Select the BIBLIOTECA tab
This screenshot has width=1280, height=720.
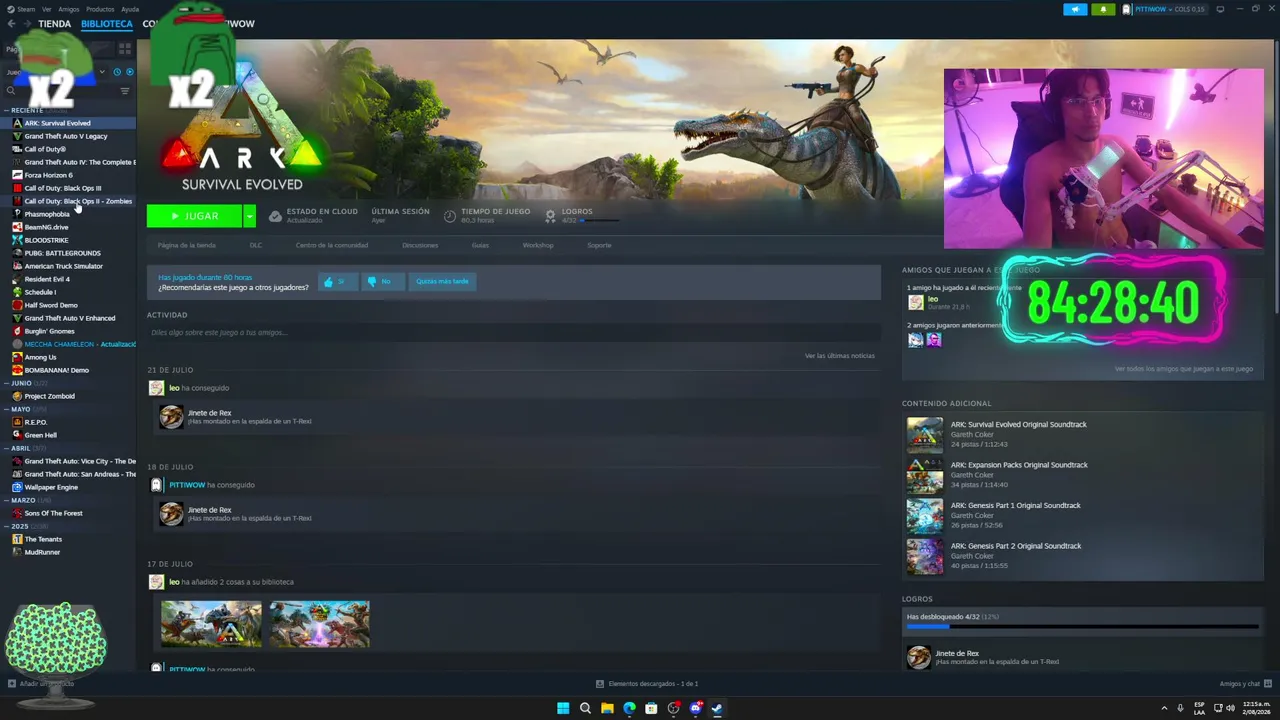106,23
